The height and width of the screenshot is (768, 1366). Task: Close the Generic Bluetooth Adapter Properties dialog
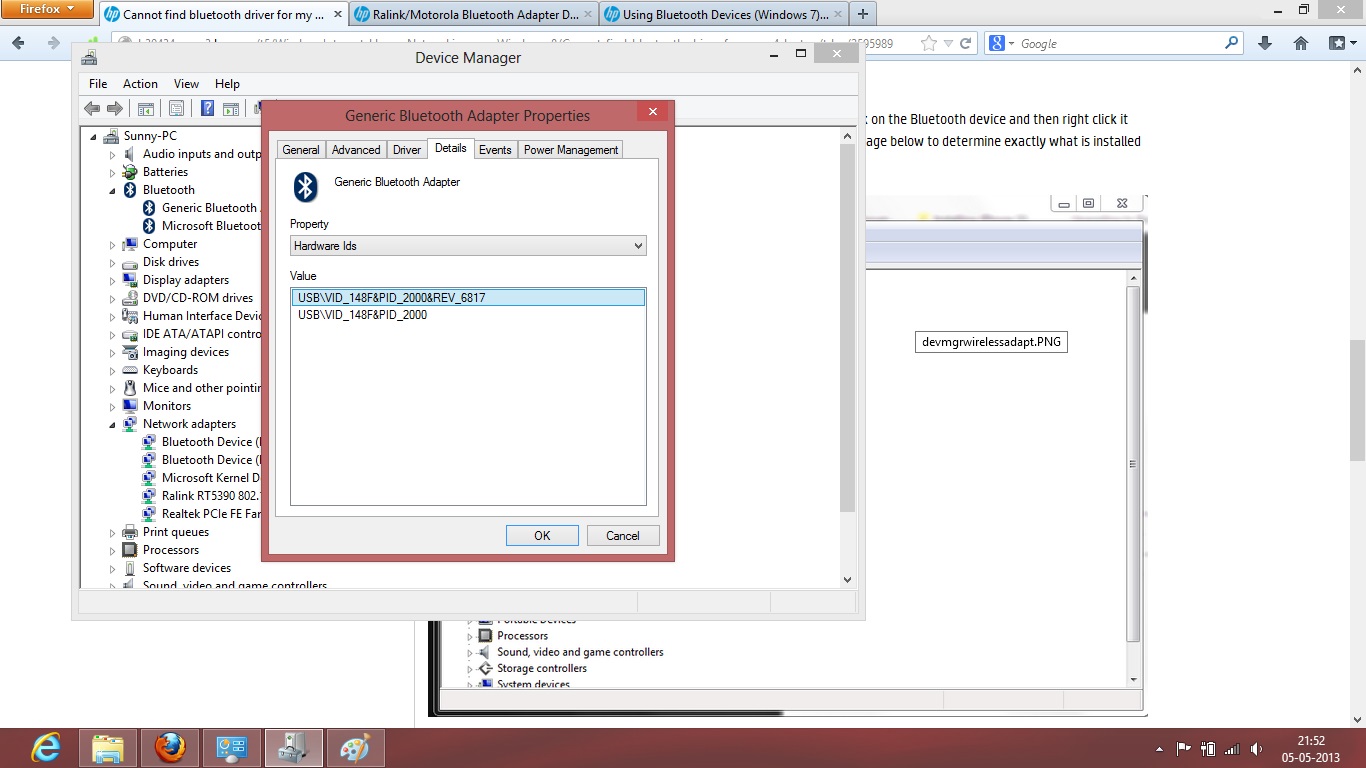click(x=652, y=111)
